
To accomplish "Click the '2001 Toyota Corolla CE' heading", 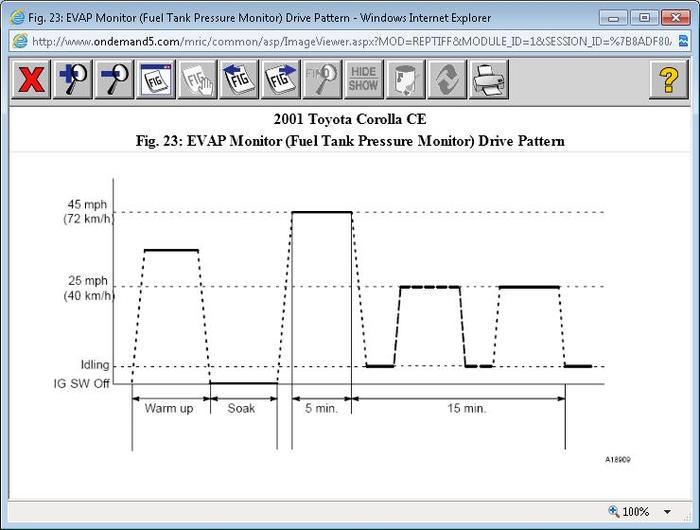I will point(350,119).
